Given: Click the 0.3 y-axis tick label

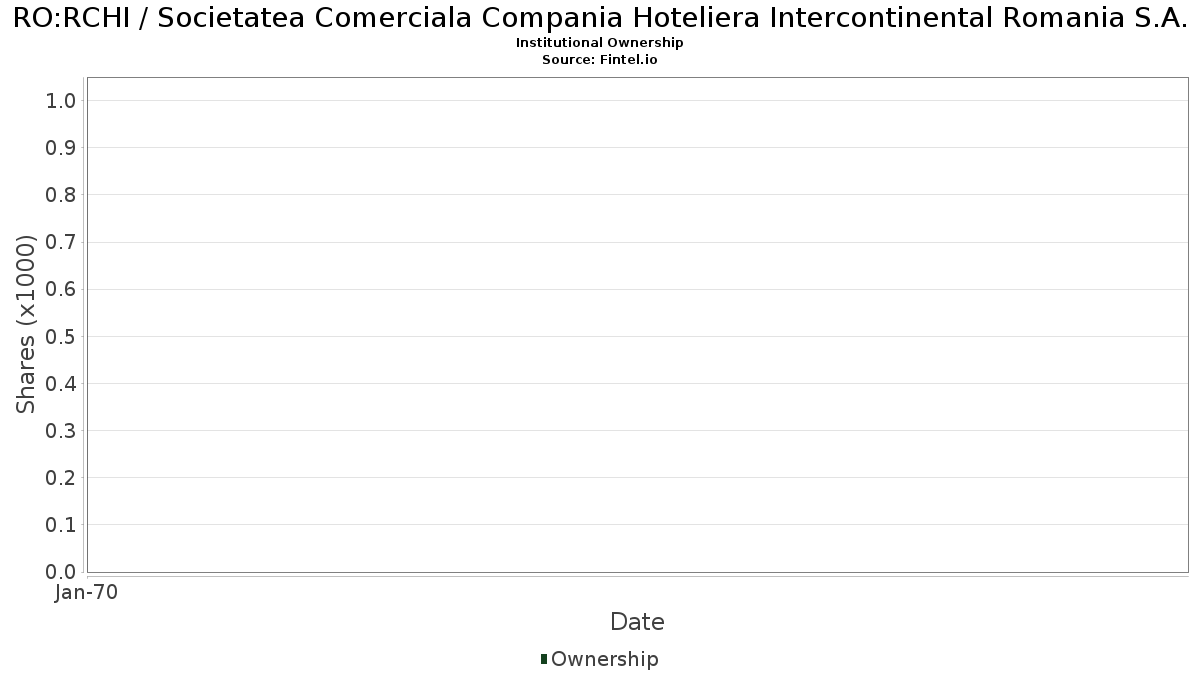Looking at the screenshot, I should pyautogui.click(x=61, y=431).
